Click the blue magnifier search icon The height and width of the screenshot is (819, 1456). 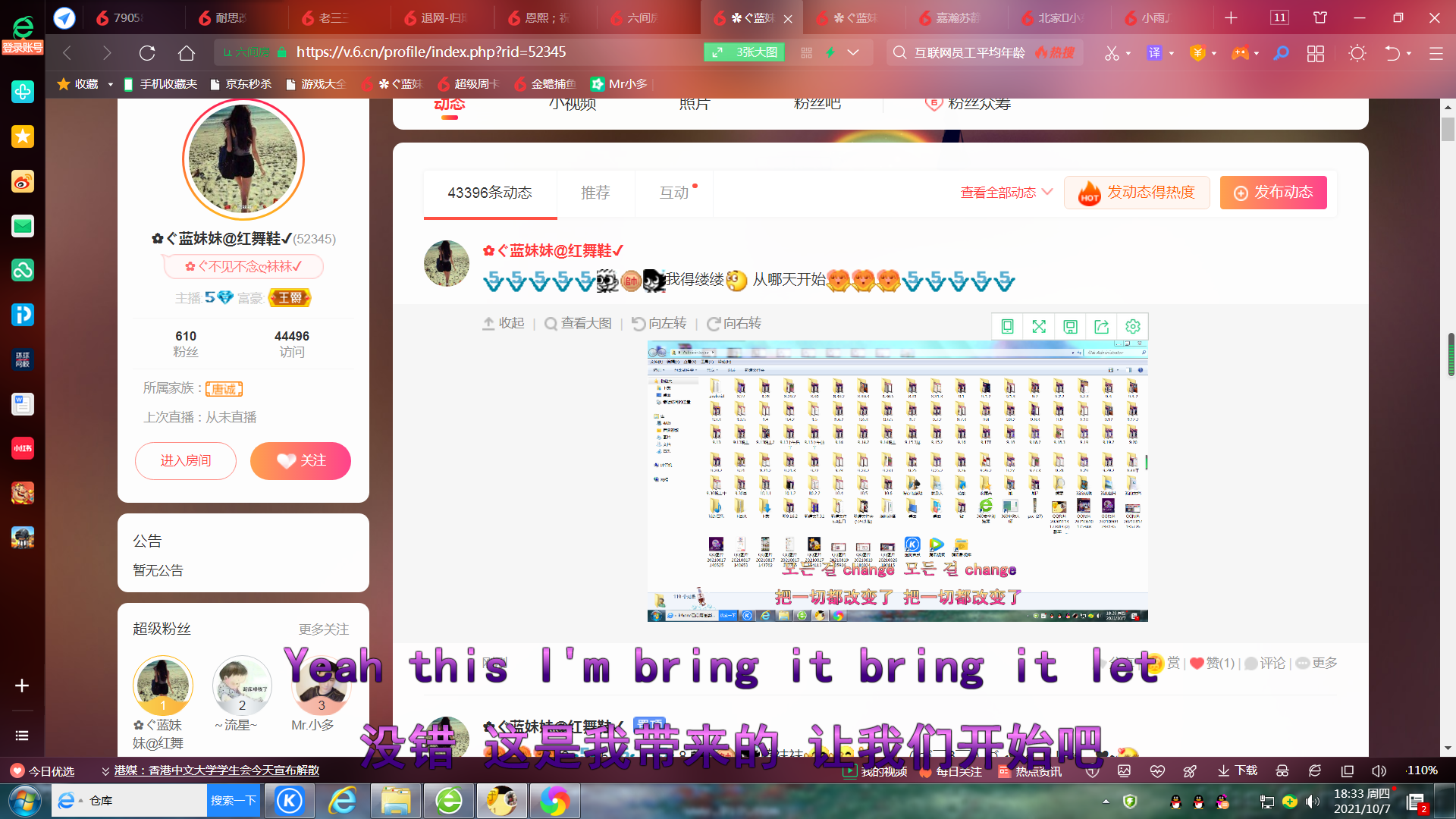pyautogui.click(x=1281, y=53)
